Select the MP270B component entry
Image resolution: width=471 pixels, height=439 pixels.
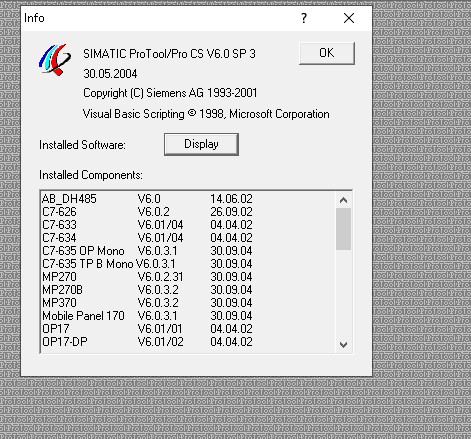tap(188, 290)
